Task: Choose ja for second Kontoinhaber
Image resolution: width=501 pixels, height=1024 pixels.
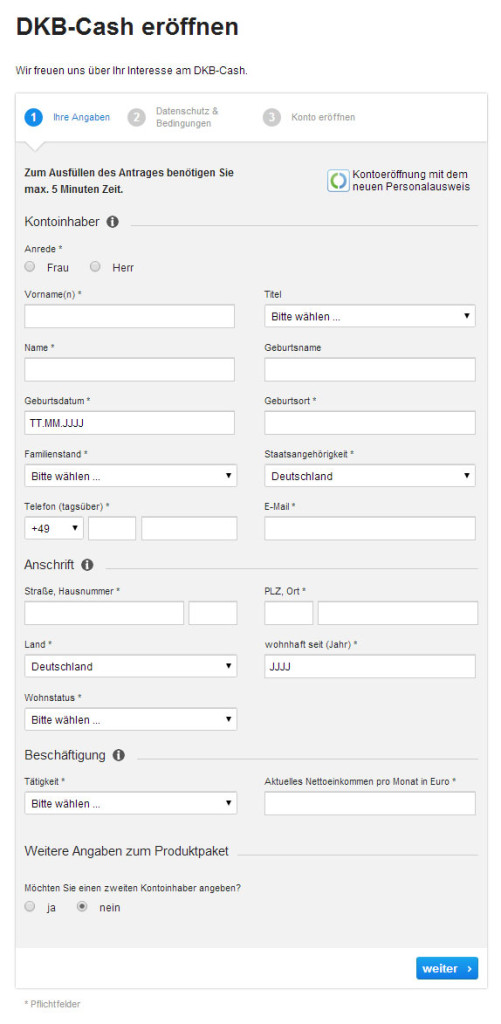Action: coord(29,906)
